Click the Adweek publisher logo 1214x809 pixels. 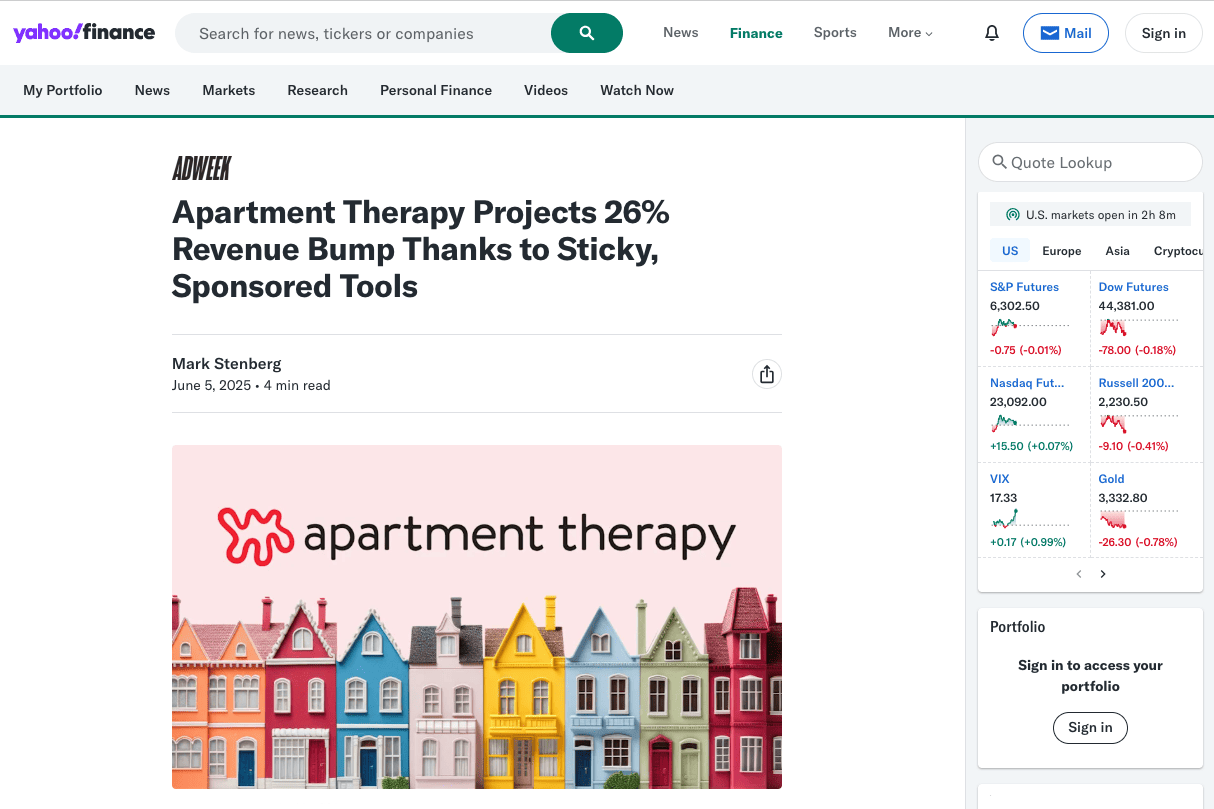tap(201, 169)
